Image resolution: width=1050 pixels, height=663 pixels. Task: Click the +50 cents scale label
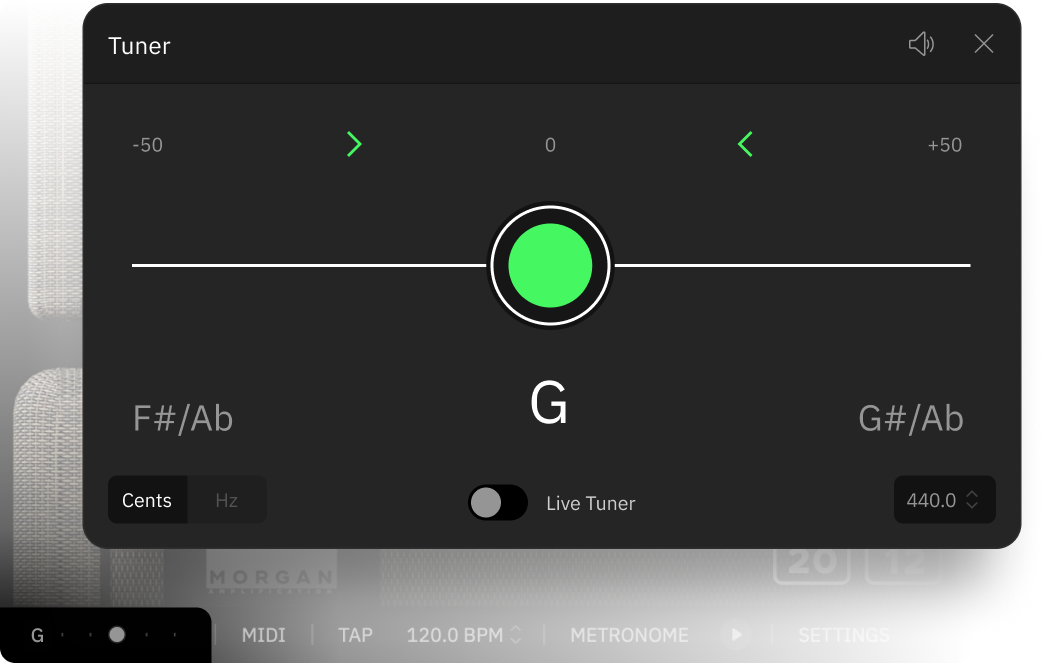point(945,145)
